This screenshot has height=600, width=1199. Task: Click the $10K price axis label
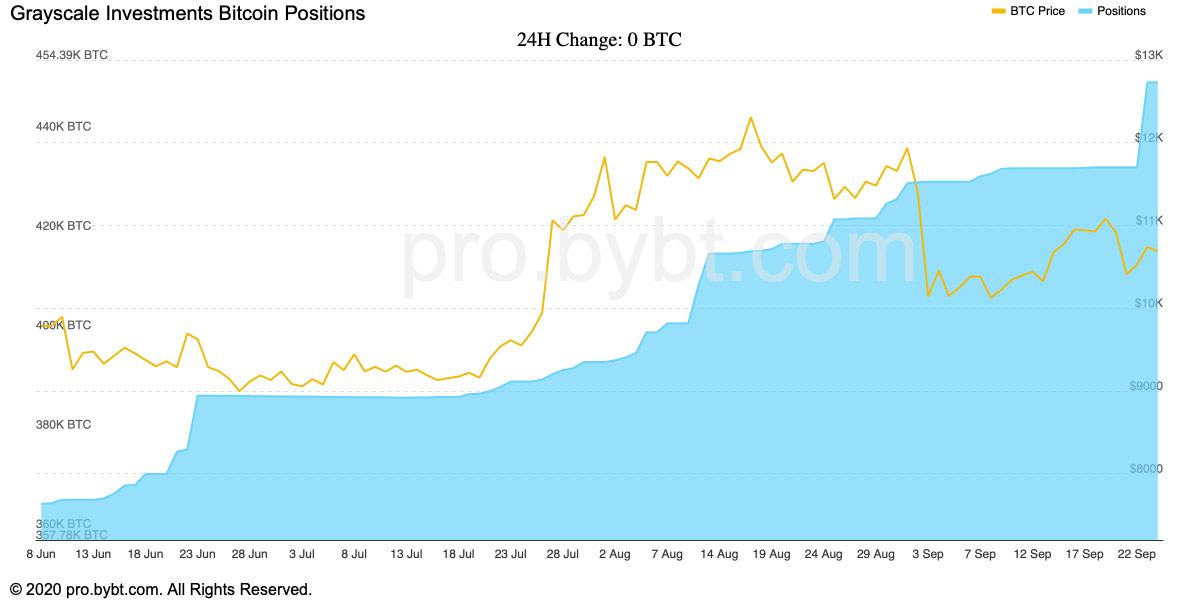coord(1149,303)
